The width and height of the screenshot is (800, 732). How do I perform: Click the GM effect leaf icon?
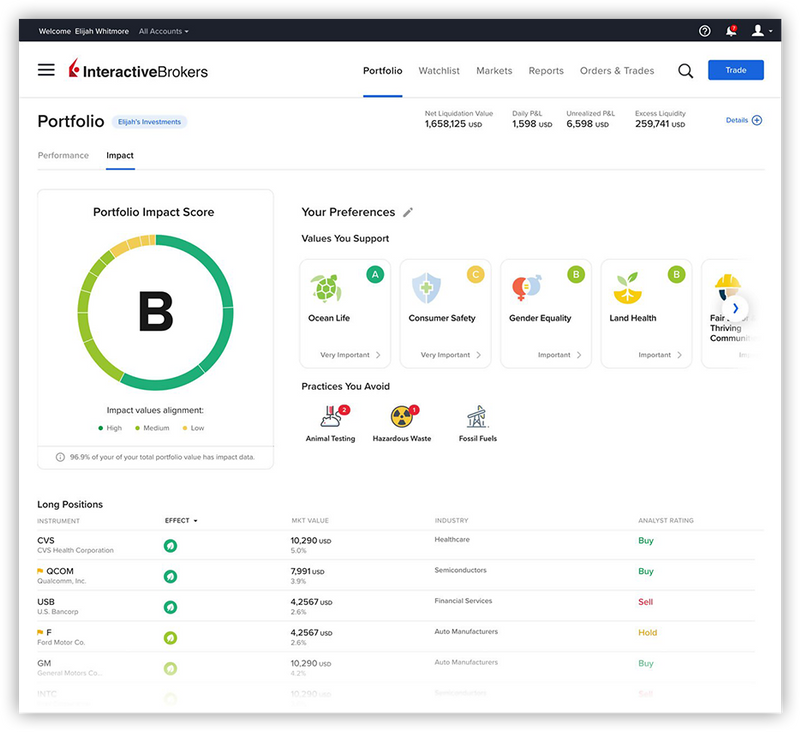pyautogui.click(x=170, y=668)
